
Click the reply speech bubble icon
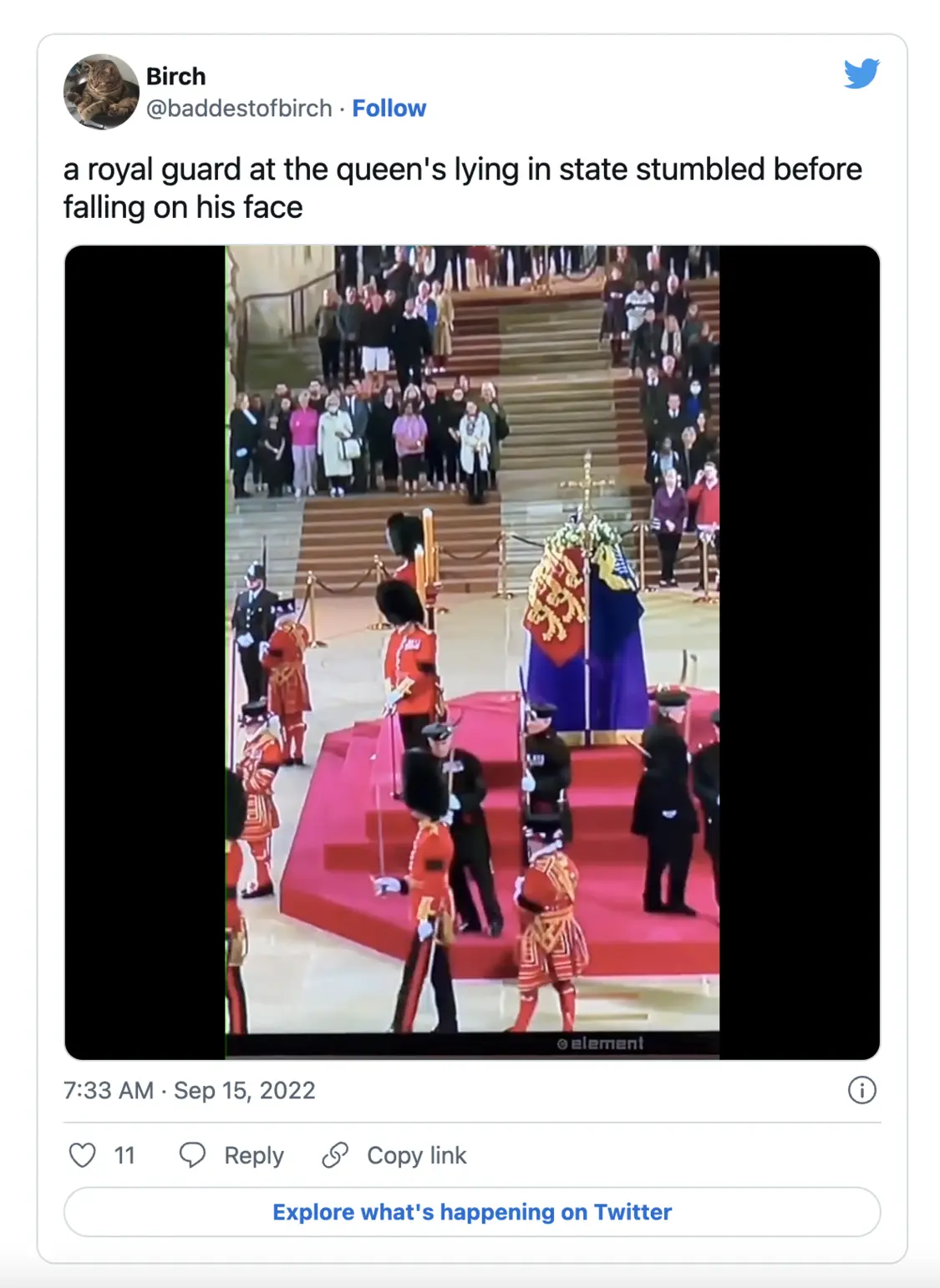(192, 1155)
